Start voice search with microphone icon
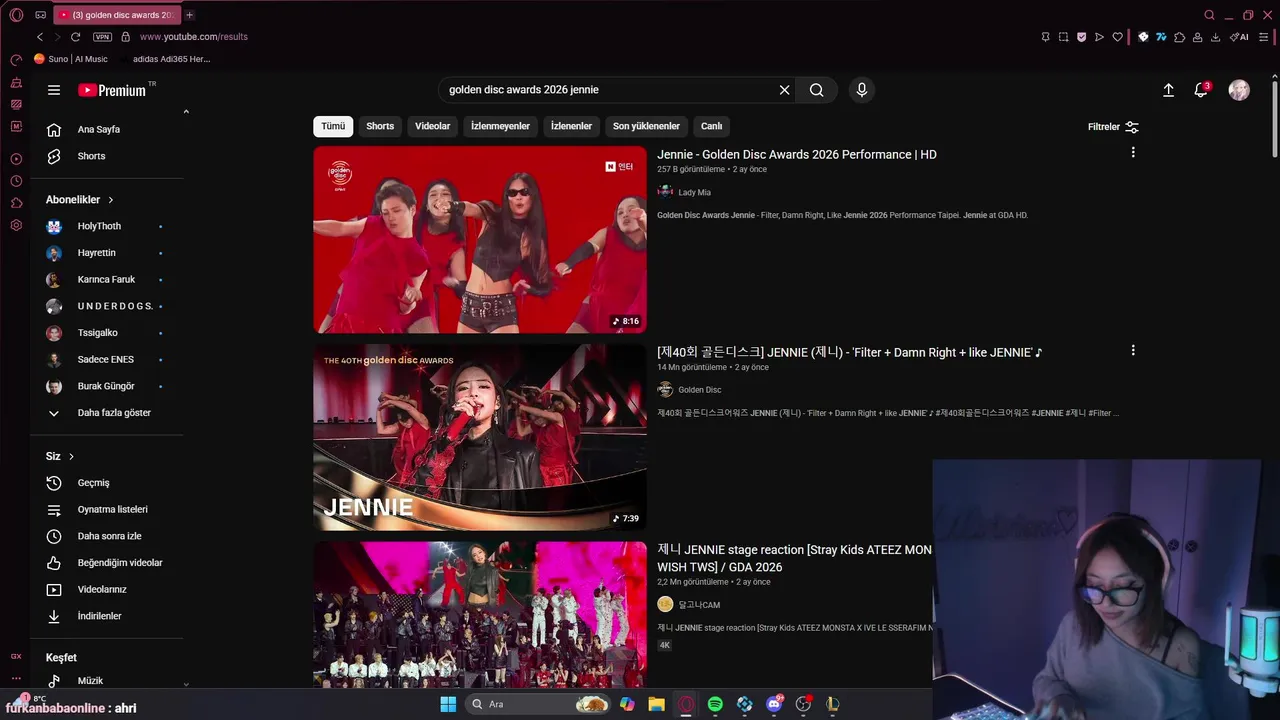This screenshot has height=720, width=1280. click(862, 90)
